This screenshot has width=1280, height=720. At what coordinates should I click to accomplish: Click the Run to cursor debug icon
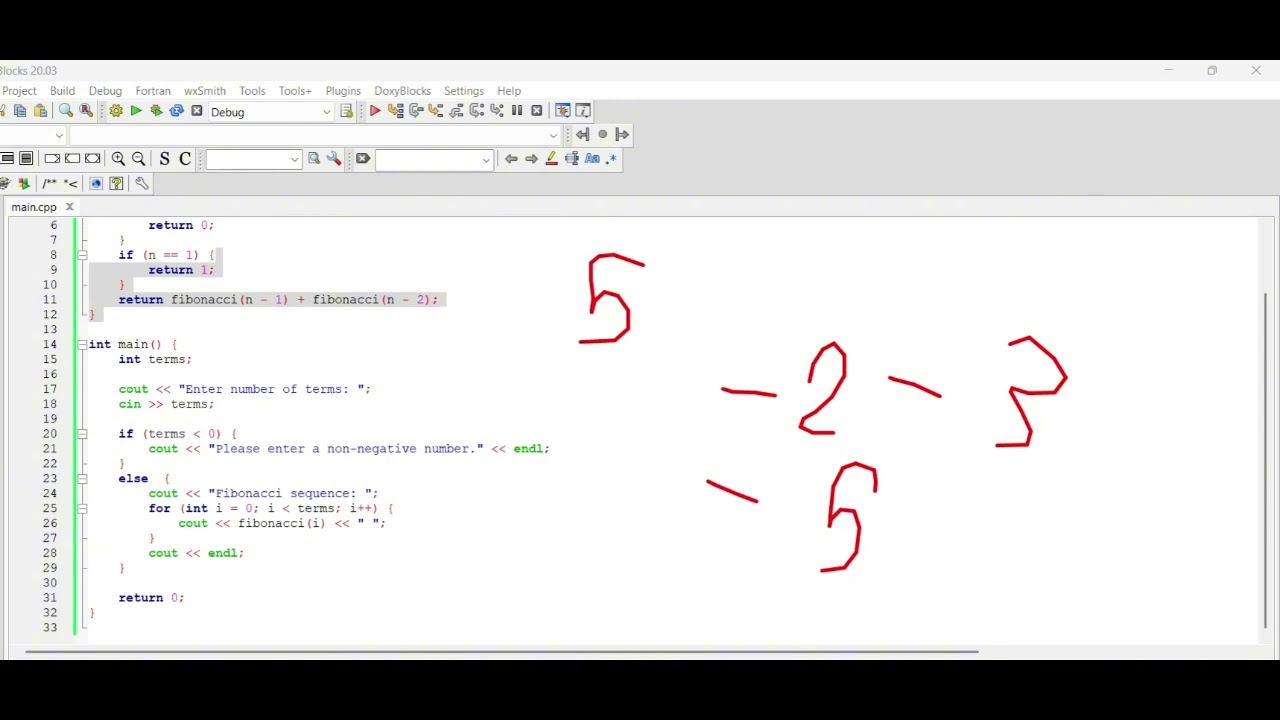point(395,111)
